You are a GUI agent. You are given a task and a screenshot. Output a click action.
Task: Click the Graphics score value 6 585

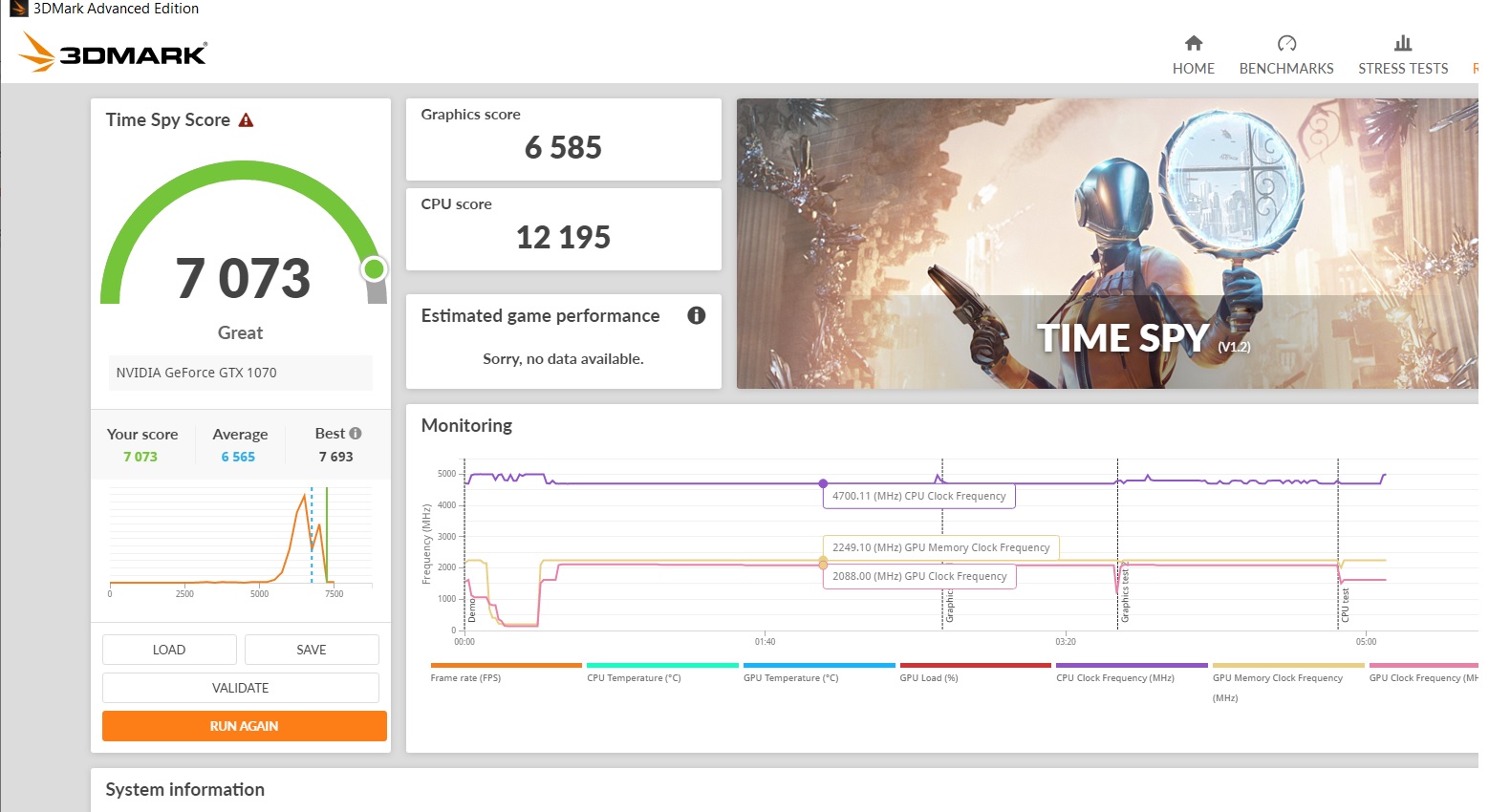point(563,148)
